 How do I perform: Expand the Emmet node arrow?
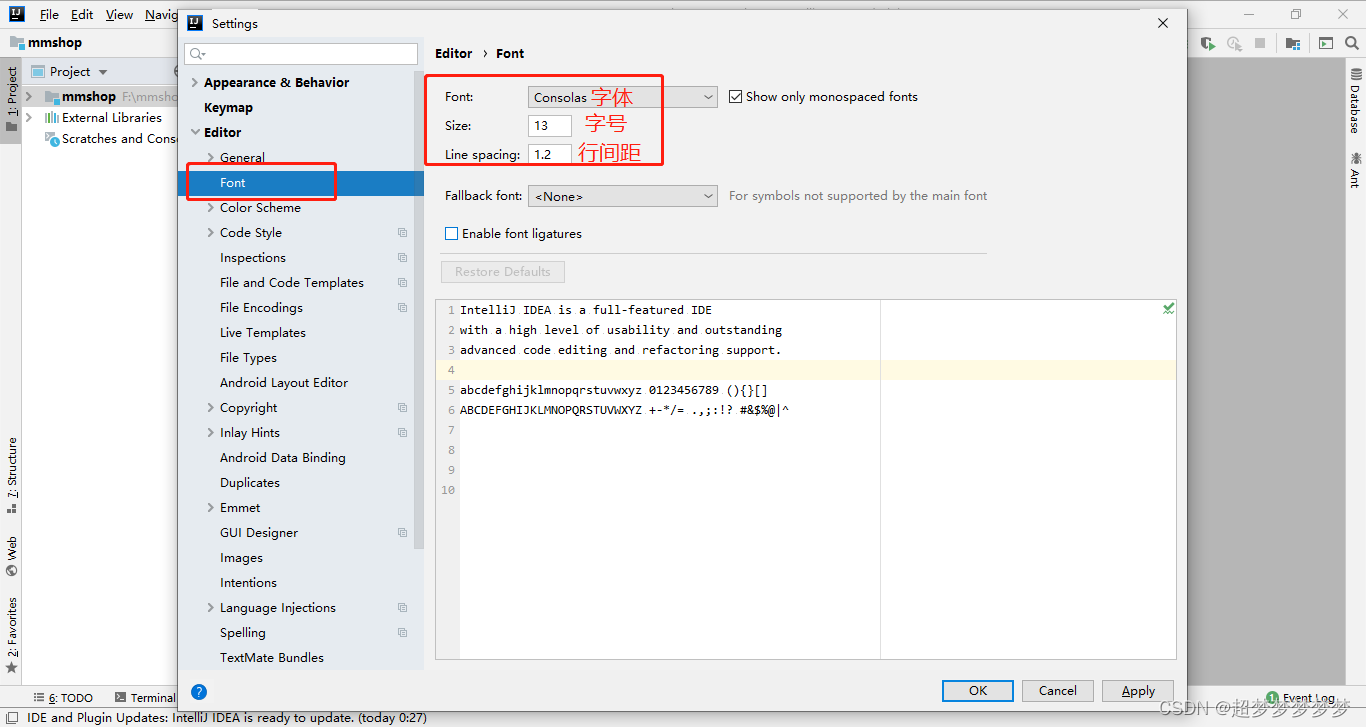pyautogui.click(x=210, y=508)
